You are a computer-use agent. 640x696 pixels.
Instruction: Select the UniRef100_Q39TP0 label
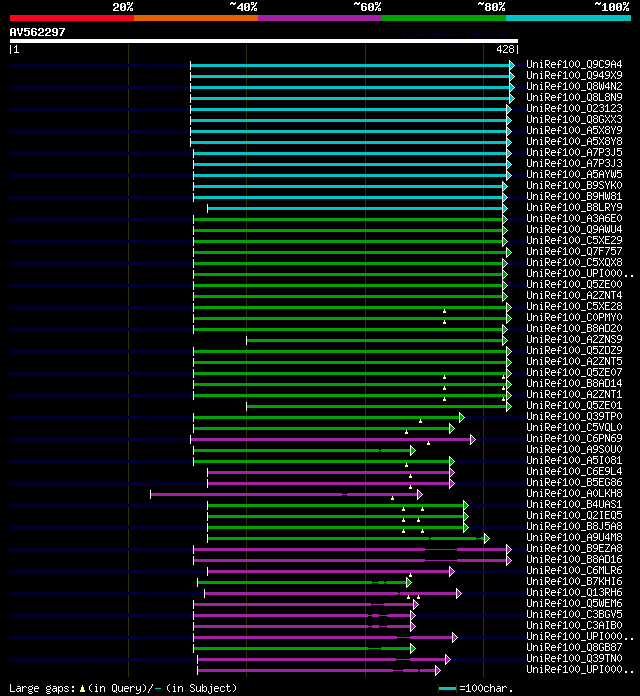(x=574, y=416)
